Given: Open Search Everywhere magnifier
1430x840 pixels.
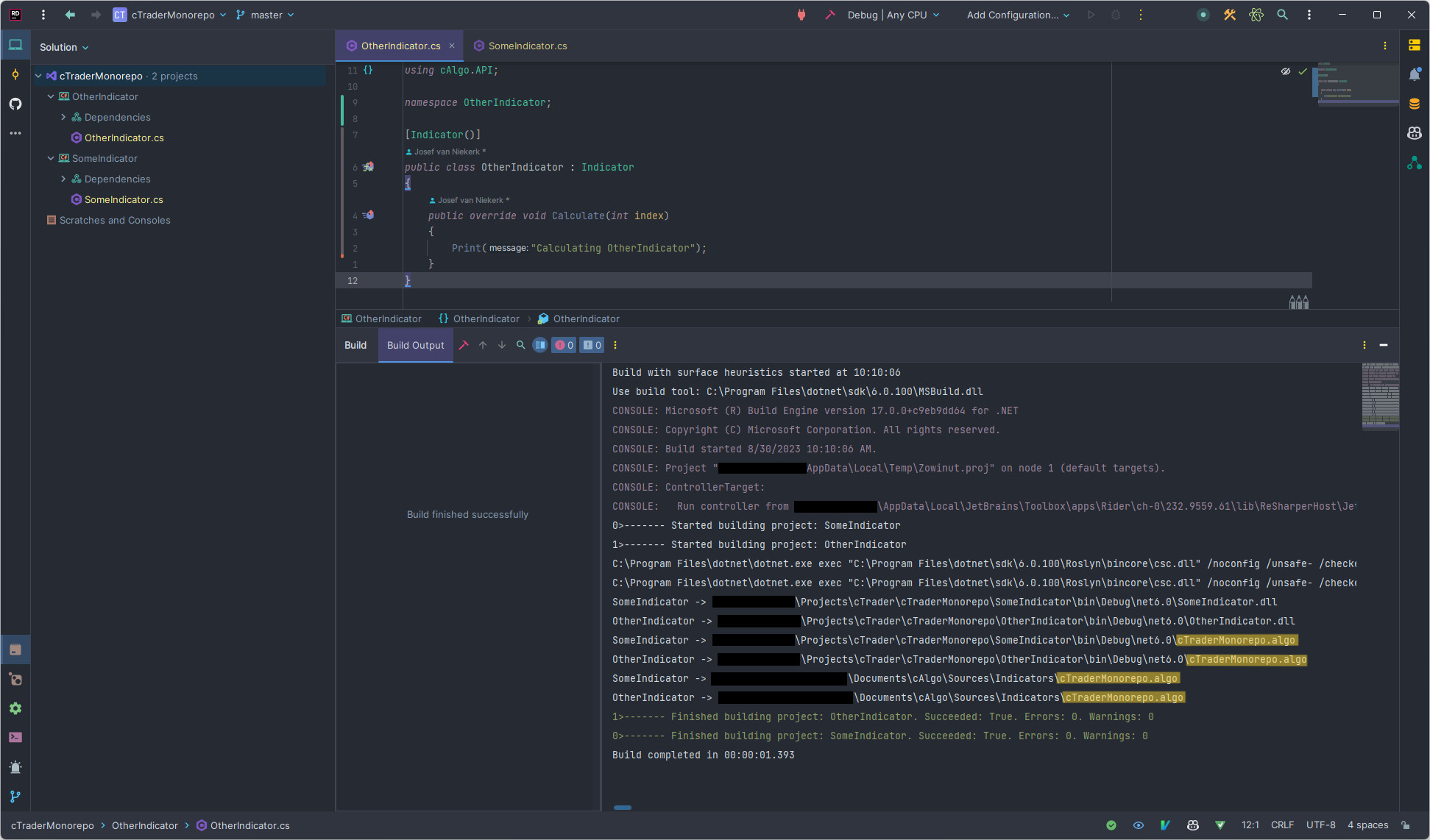Looking at the screenshot, I should click(1283, 15).
